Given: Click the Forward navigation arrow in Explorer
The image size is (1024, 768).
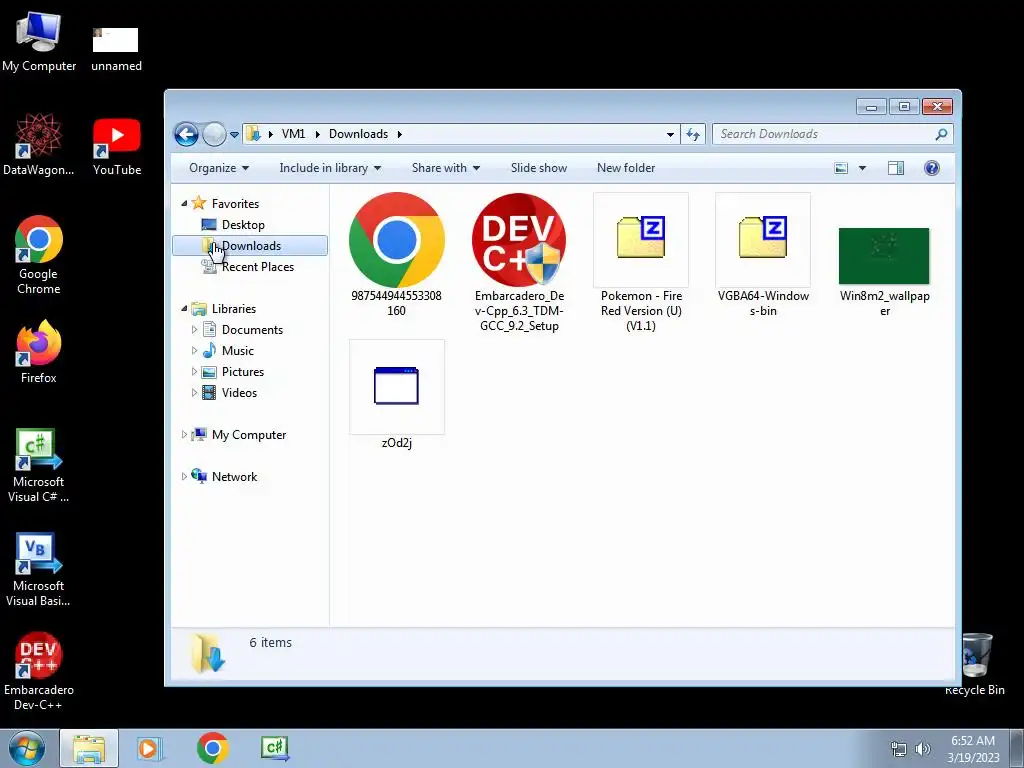Looking at the screenshot, I should 214,135.
